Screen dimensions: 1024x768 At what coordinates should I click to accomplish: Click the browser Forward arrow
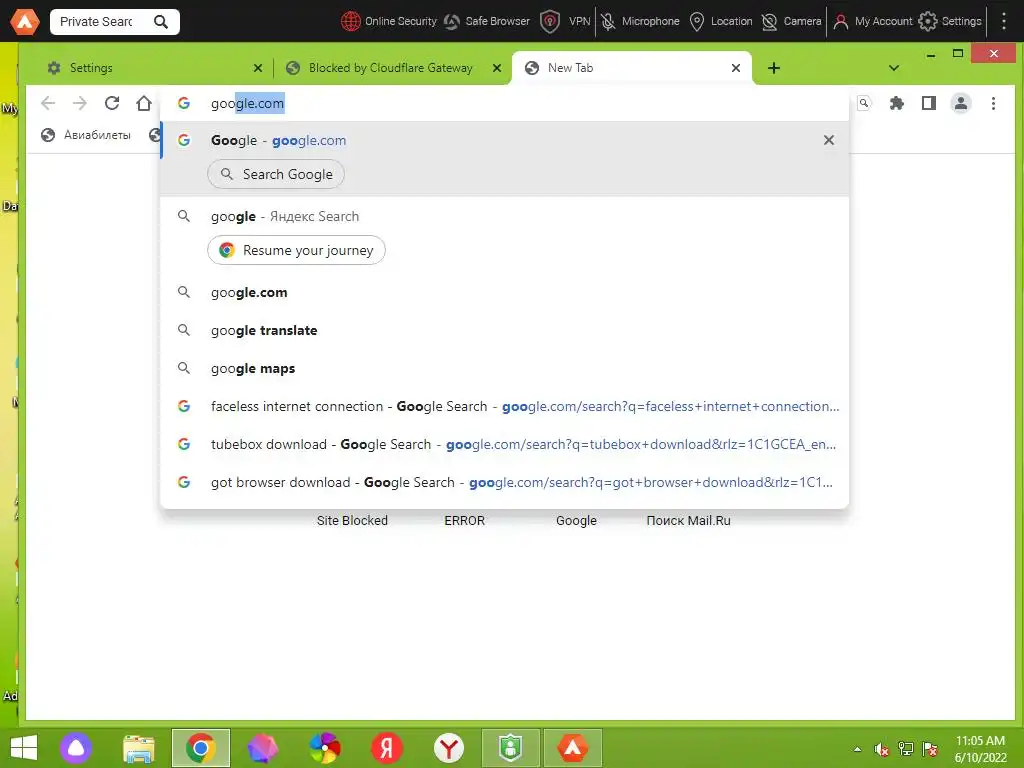(x=80, y=103)
